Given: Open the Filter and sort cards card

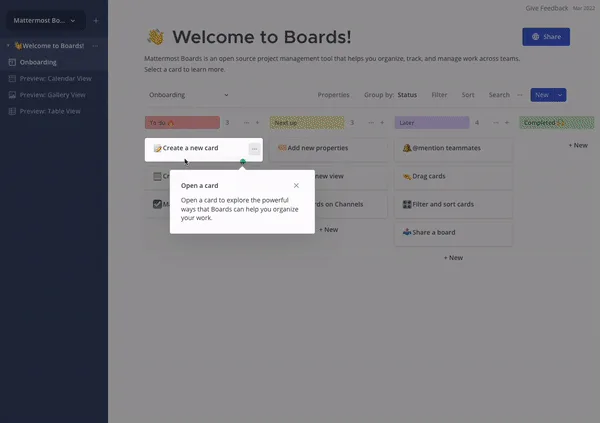Looking at the screenshot, I should tap(453, 204).
